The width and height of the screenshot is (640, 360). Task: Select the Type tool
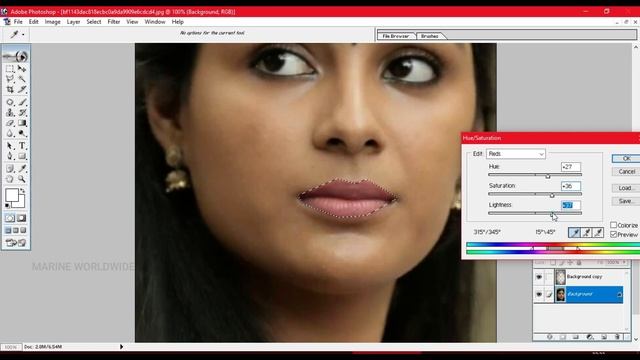(x=22, y=146)
